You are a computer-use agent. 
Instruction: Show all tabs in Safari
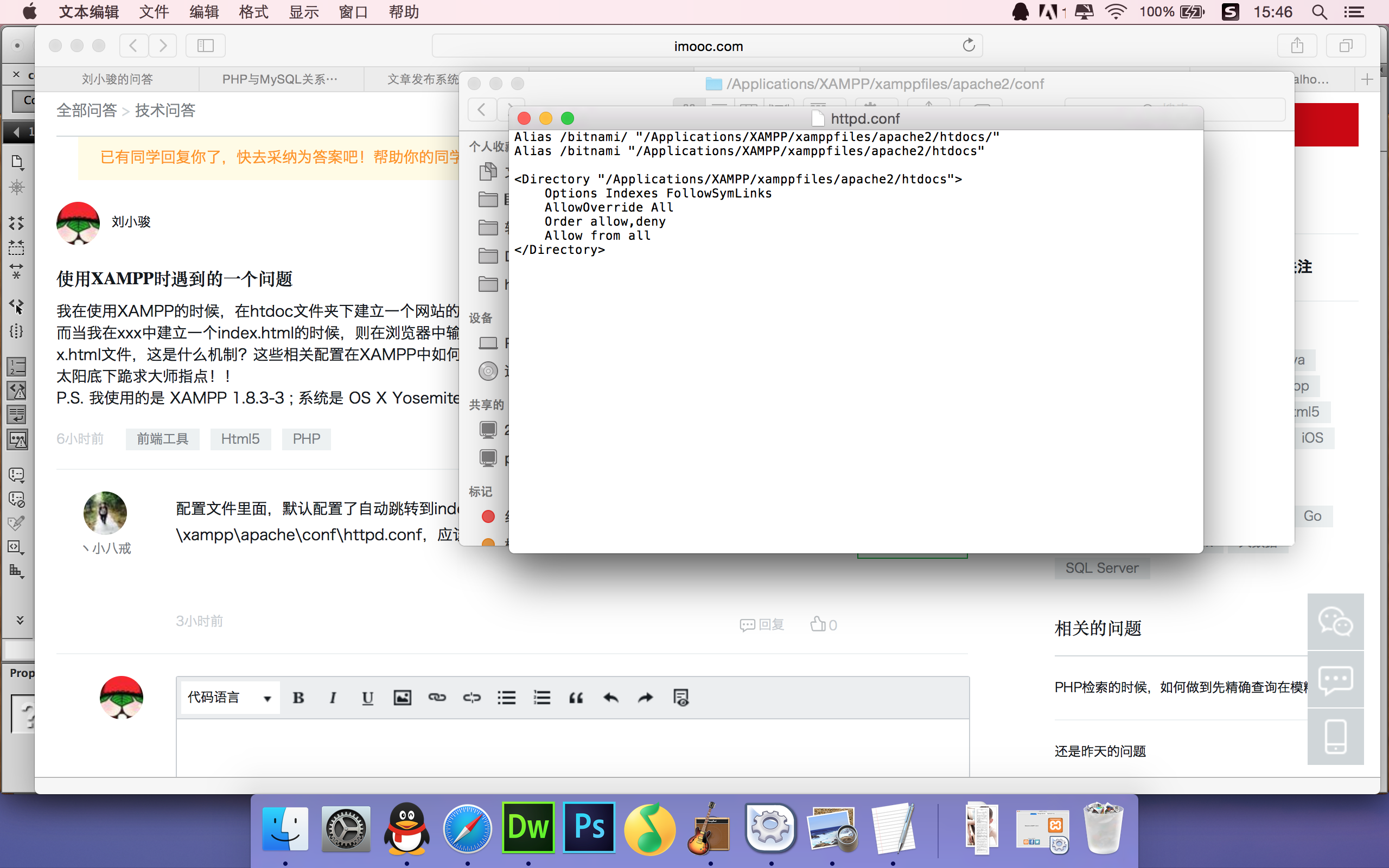pyautogui.click(x=1346, y=46)
